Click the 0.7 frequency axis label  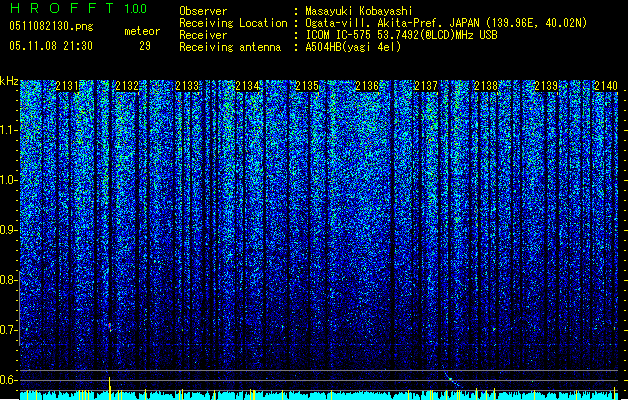(x=9, y=330)
